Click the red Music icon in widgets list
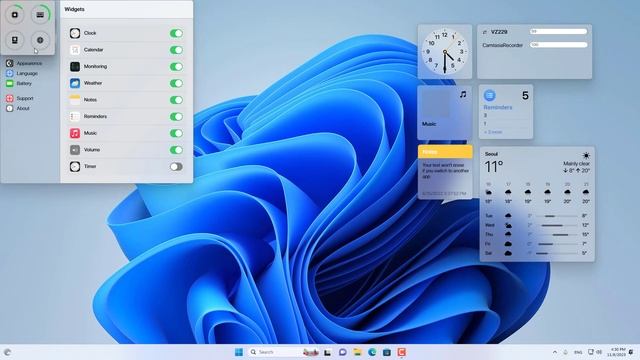Screen dimensions: 640x360 [75, 133]
